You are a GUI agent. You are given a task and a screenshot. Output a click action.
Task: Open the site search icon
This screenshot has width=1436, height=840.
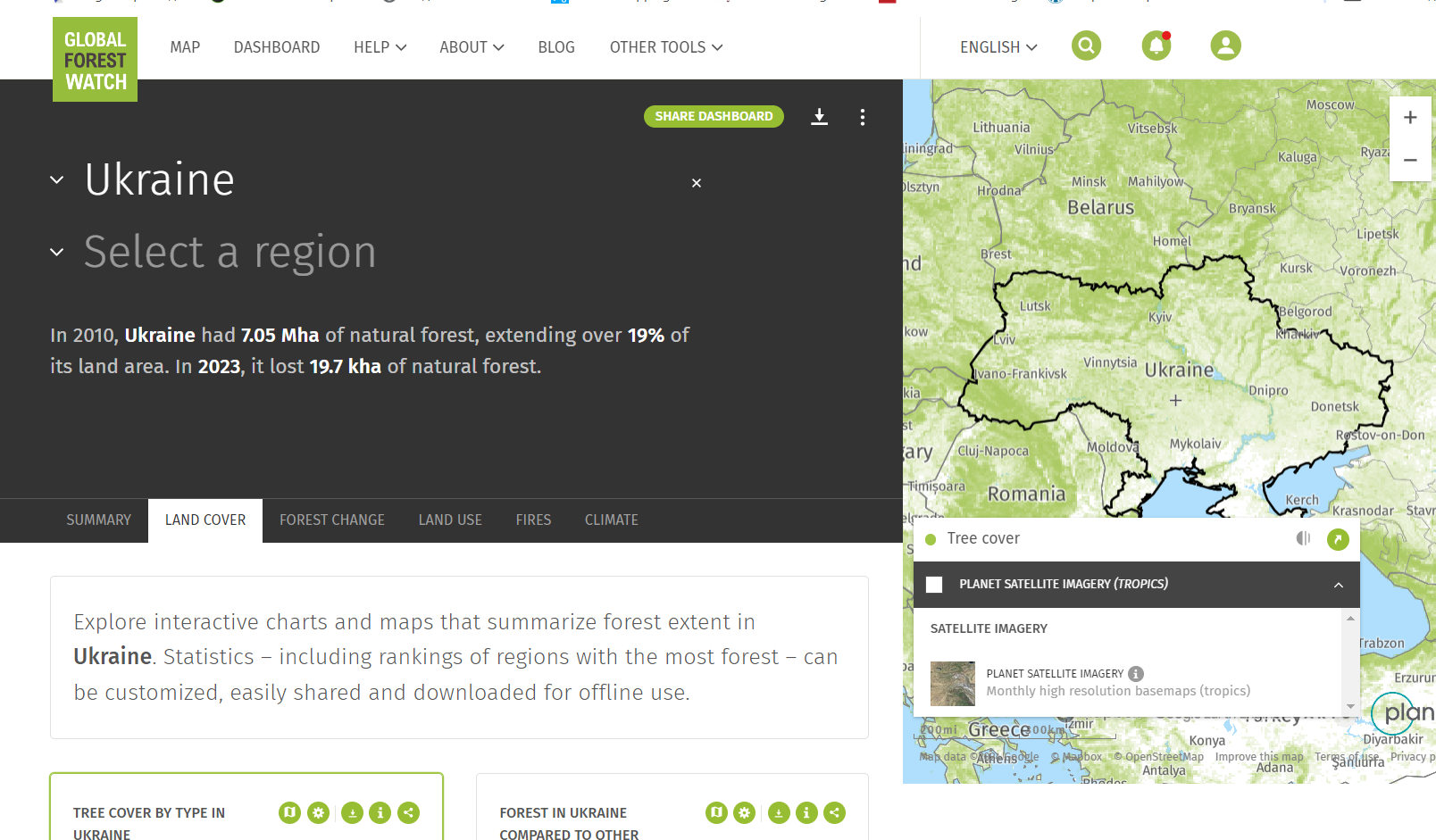[1086, 46]
